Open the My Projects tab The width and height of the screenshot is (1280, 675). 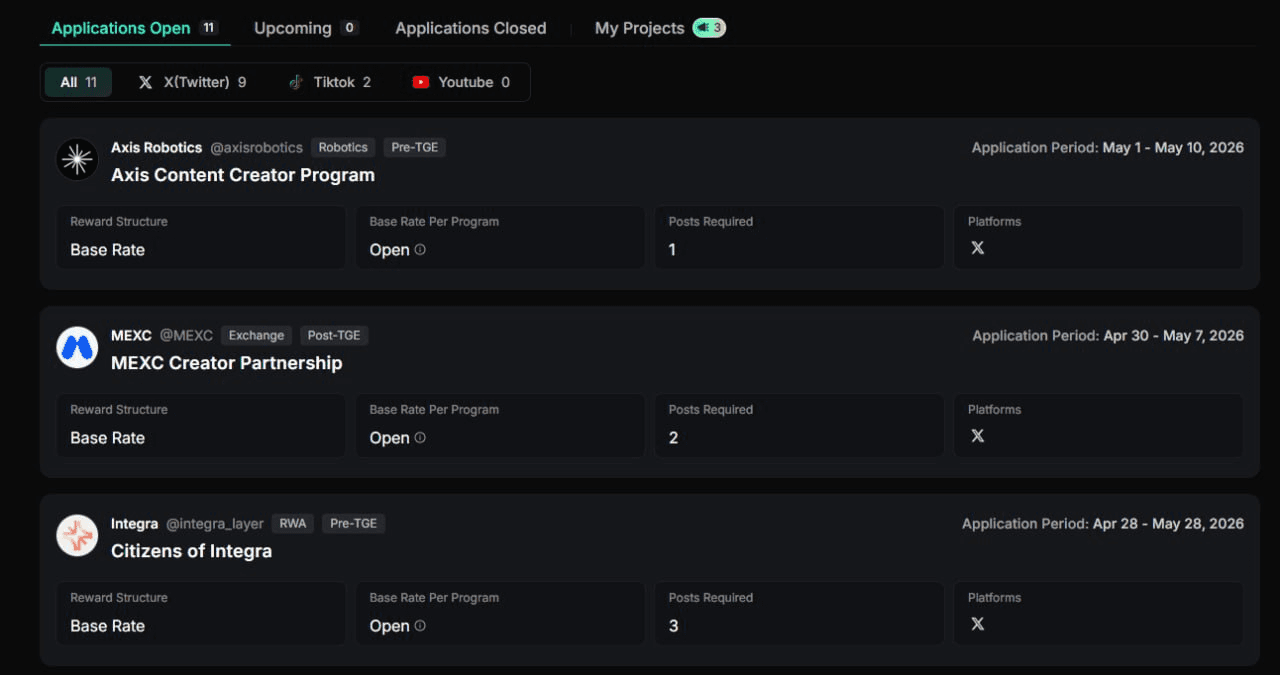click(660, 28)
